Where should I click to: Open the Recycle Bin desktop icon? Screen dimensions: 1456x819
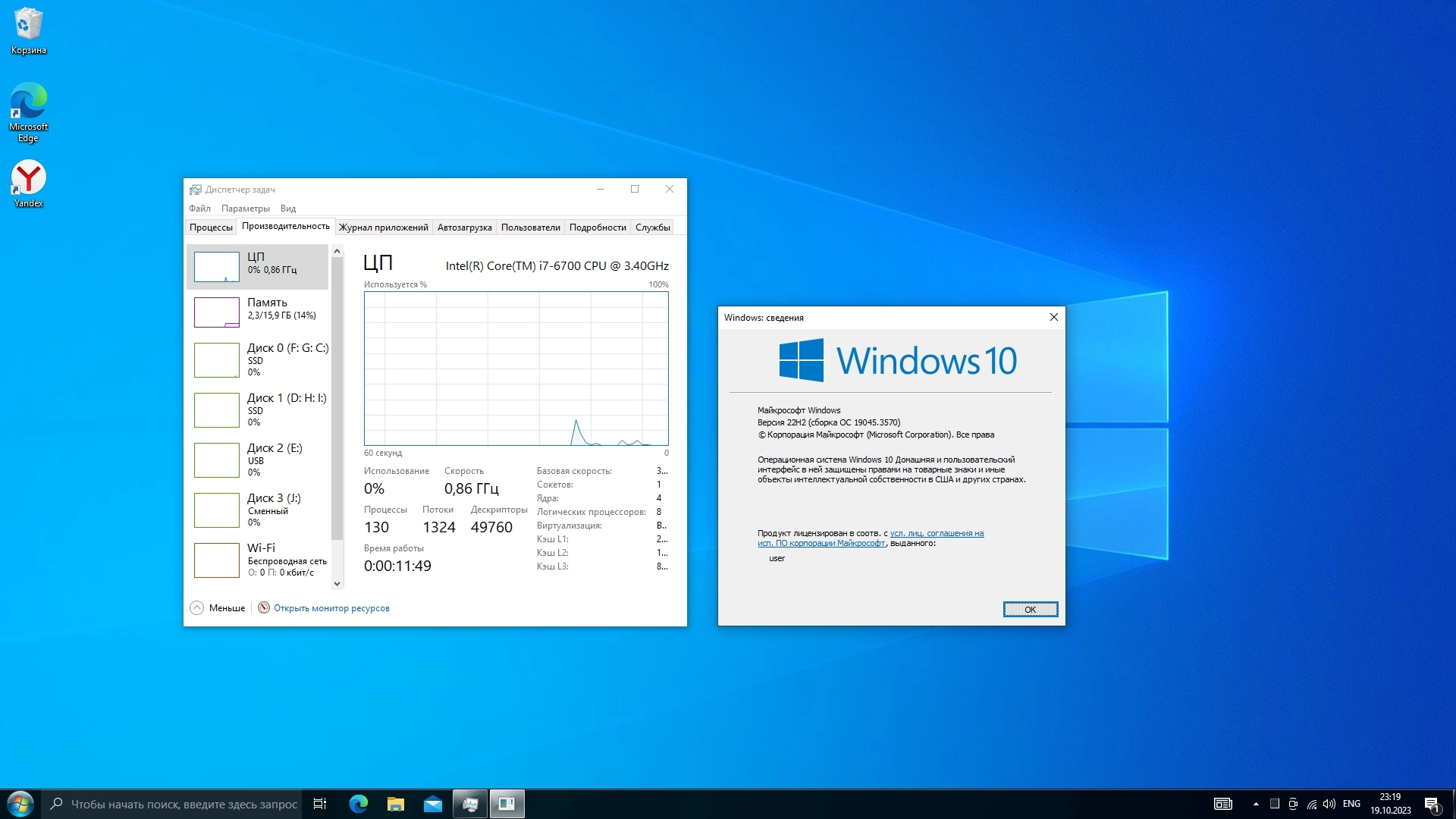pyautogui.click(x=28, y=30)
